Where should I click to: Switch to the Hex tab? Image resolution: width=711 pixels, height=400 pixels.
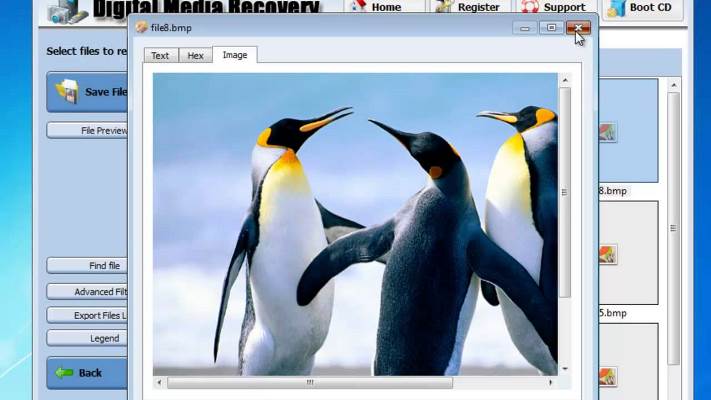(195, 56)
